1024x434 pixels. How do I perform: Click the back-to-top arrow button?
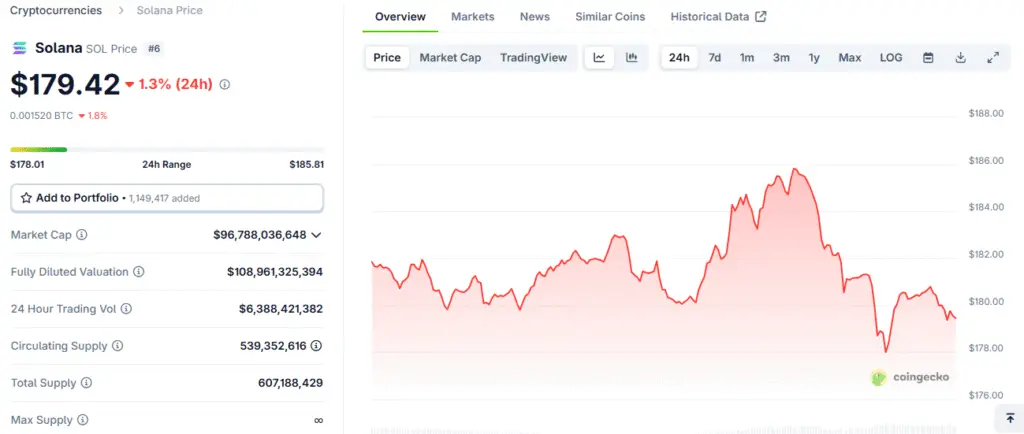pos(1010,418)
